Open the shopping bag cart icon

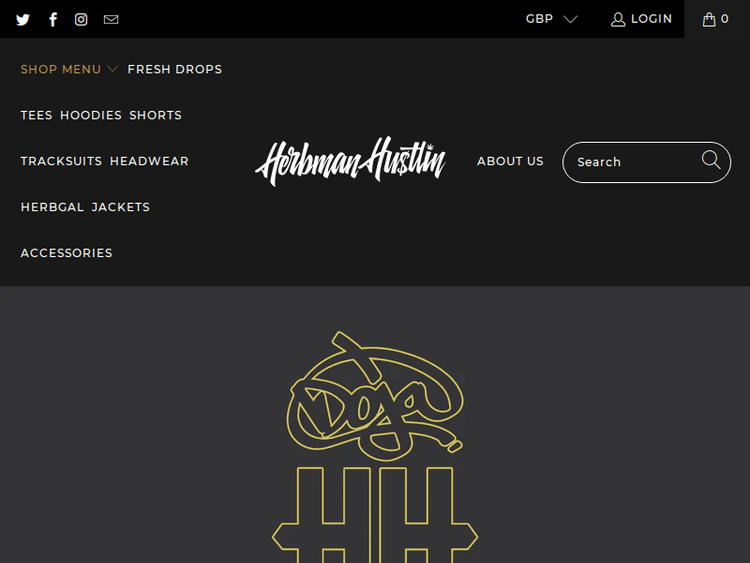pos(709,19)
